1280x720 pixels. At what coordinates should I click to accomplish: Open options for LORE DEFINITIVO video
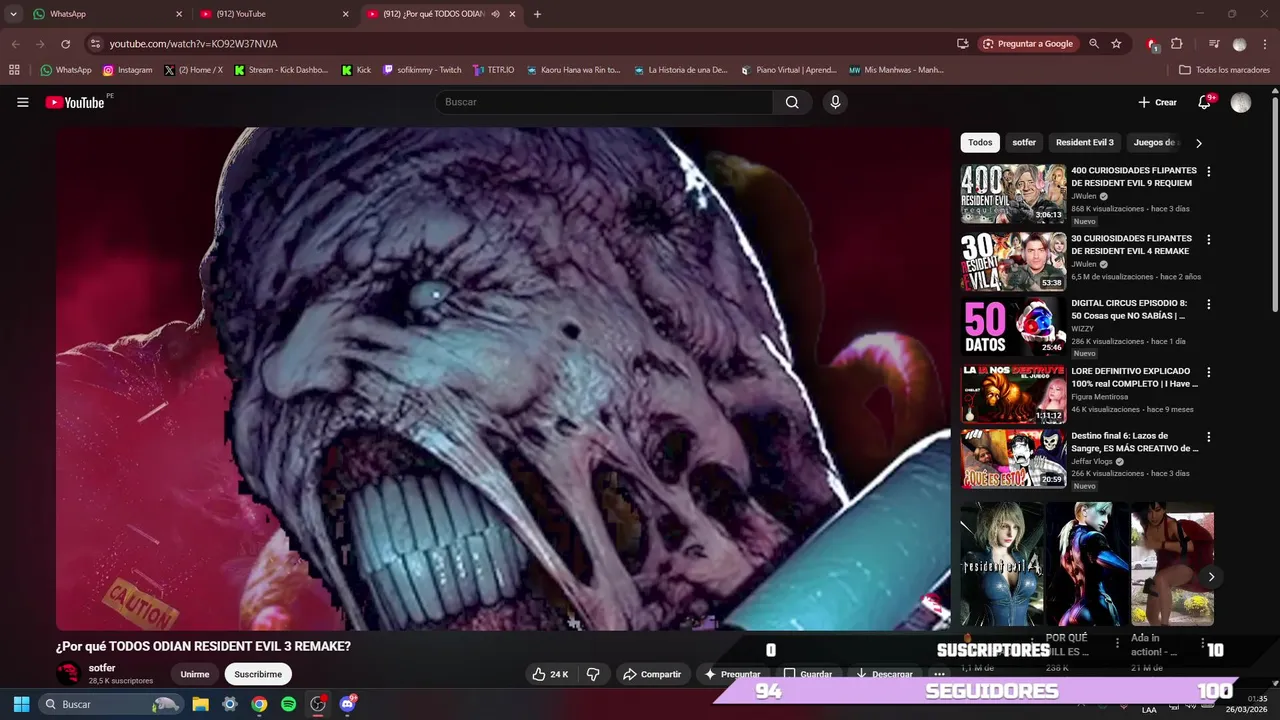(x=1208, y=372)
